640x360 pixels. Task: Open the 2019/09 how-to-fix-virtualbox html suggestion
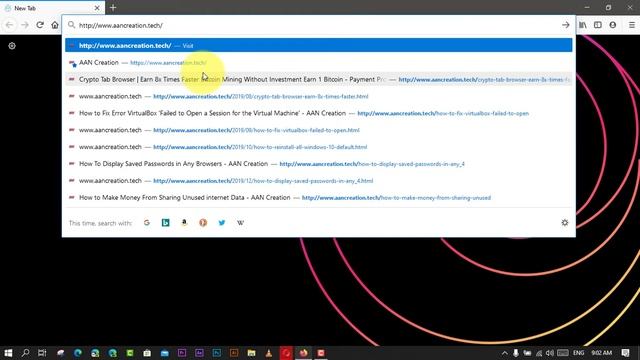[318, 130]
